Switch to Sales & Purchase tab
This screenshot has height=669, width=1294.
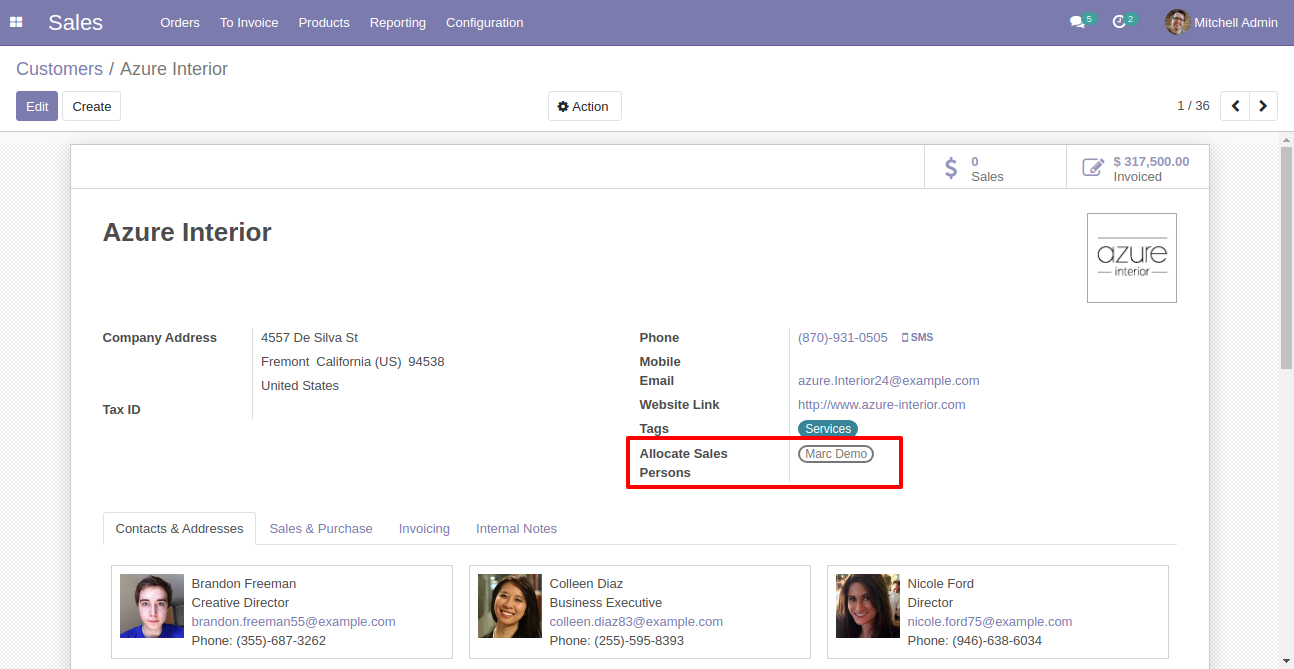coord(321,528)
